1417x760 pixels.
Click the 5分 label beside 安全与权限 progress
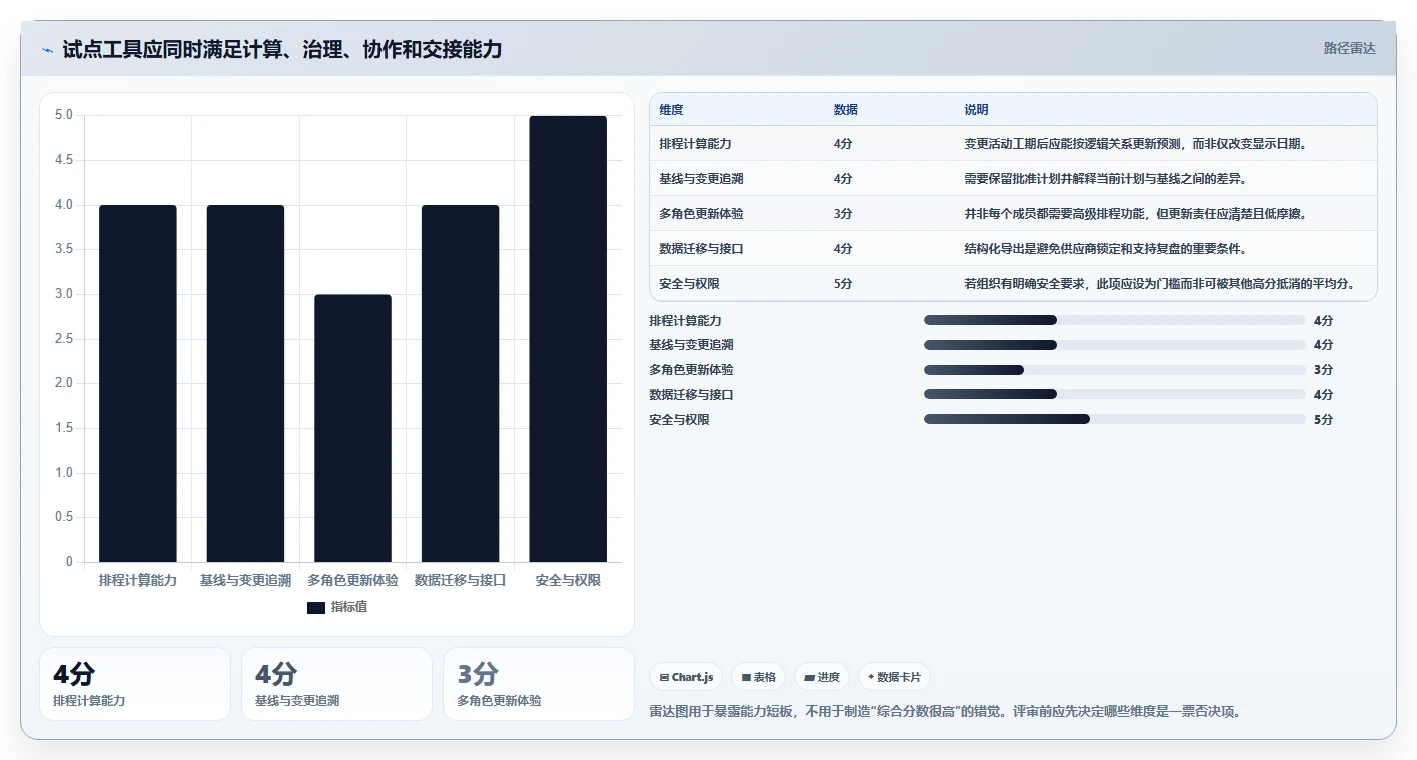(1323, 420)
